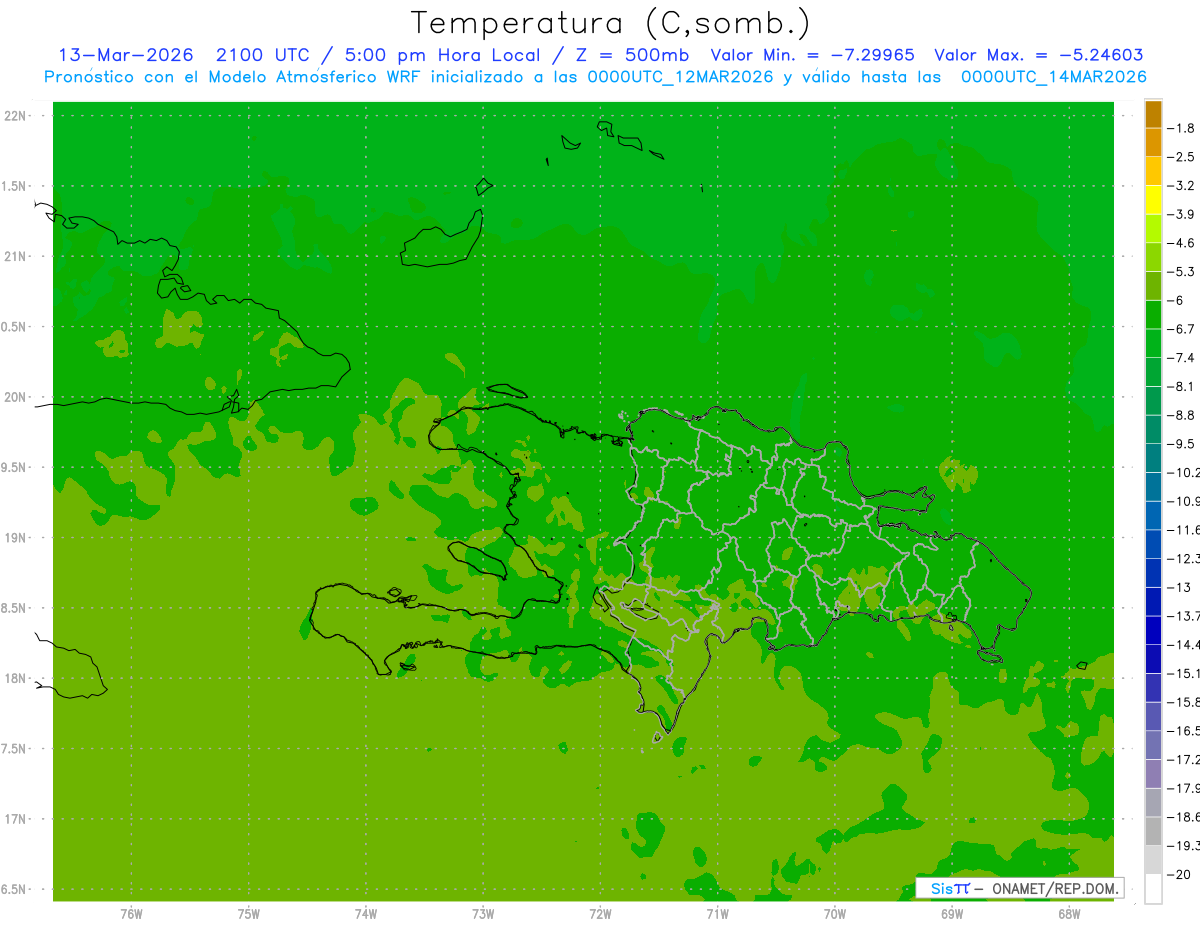The height and width of the screenshot is (927, 1200).
Task: Click the "76W" longitude label
Action: click(131, 914)
